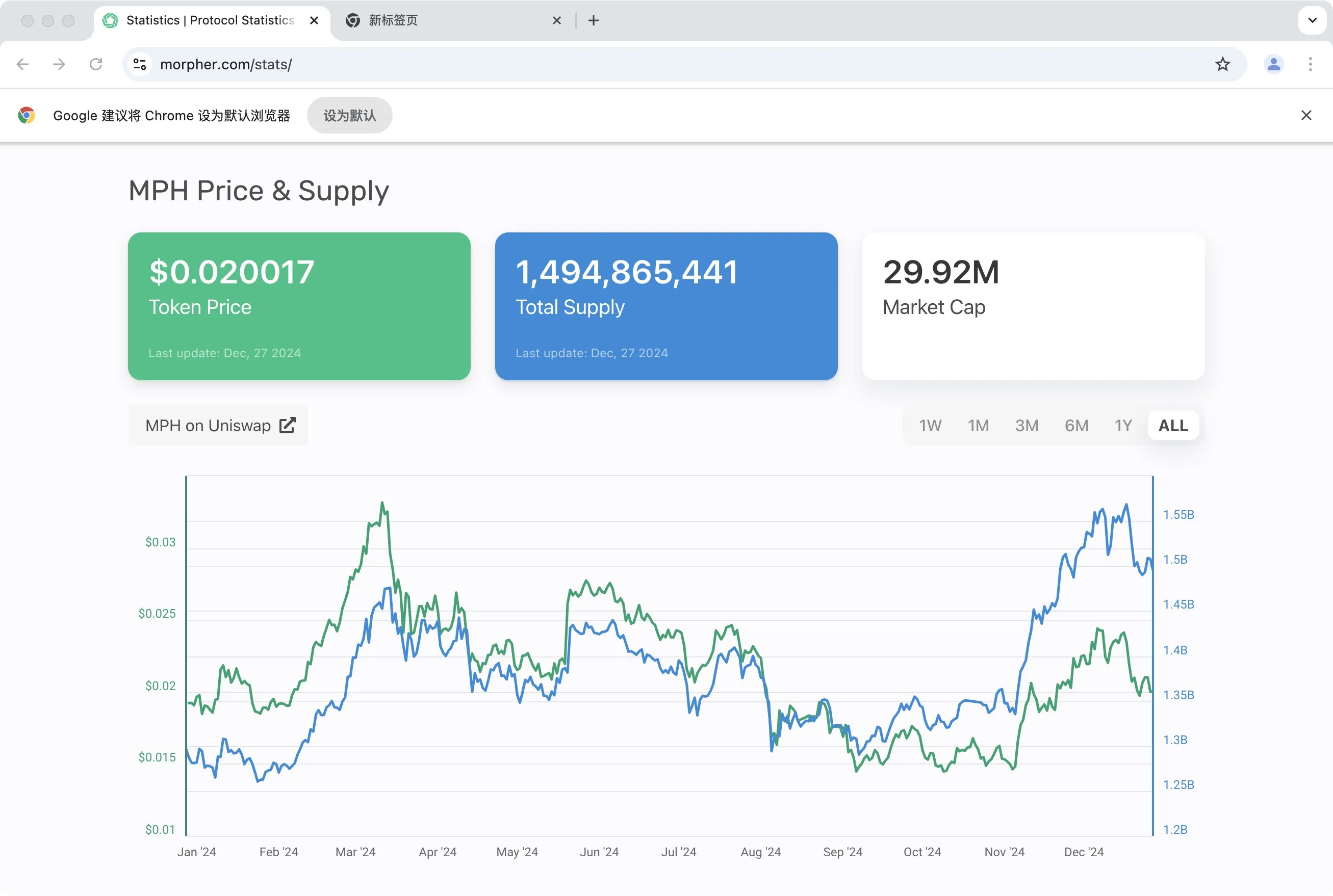
Task: Bookmark this page with the star icon
Action: (x=1223, y=64)
